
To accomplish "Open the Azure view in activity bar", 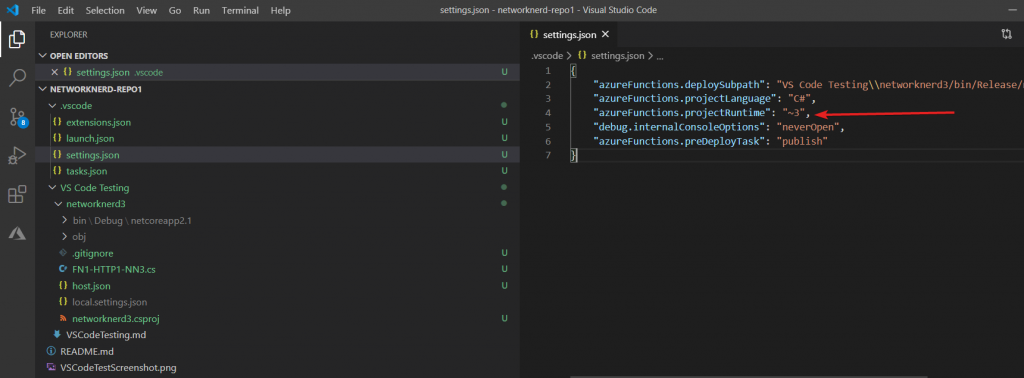I will [17, 233].
